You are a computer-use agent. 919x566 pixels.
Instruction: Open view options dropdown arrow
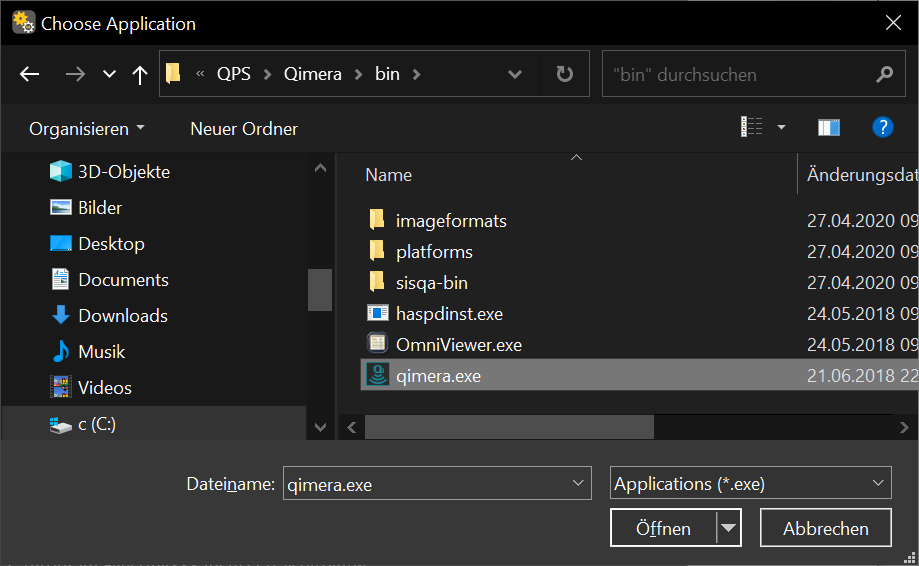tap(781, 127)
